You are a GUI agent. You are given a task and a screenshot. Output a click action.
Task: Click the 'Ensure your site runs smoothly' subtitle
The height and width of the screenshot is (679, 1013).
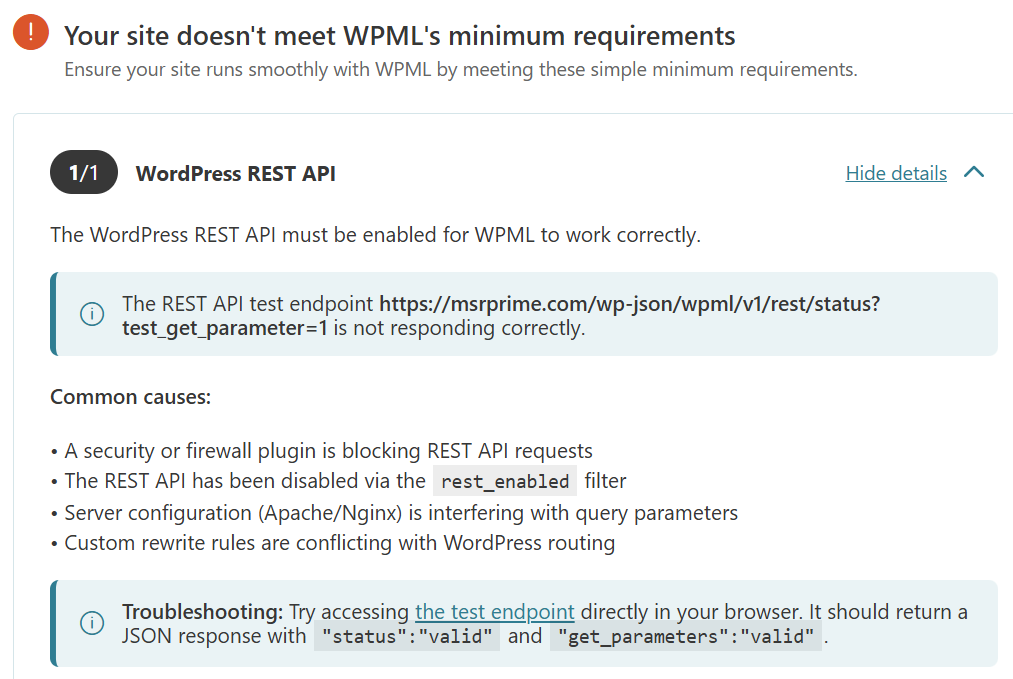[x=460, y=70]
